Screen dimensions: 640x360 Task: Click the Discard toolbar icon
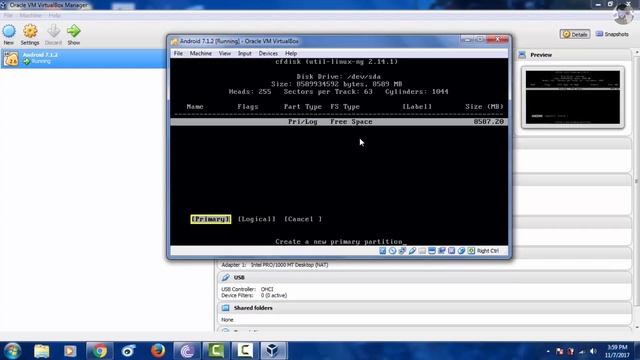(x=53, y=31)
